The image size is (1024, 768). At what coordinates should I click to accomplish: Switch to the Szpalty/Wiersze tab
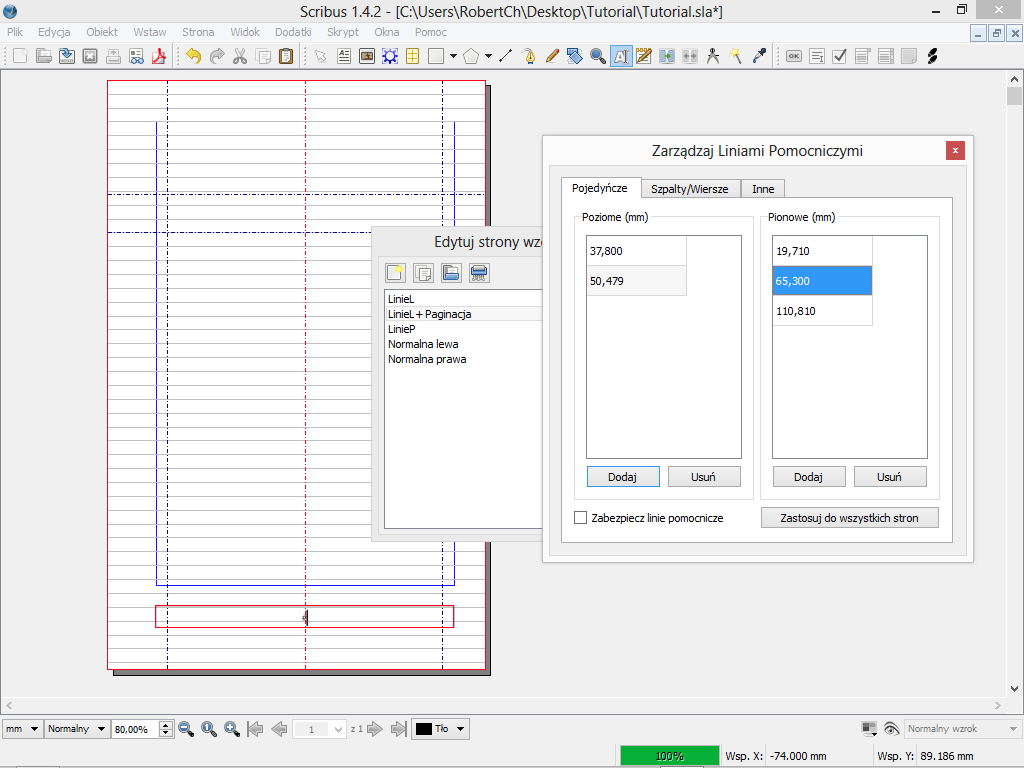[x=689, y=188]
